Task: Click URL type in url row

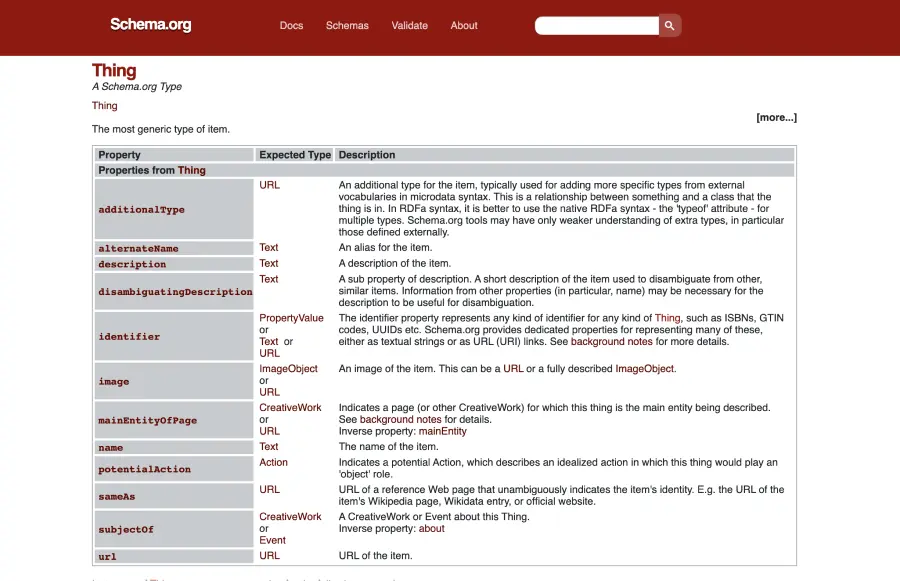Action: click(269, 556)
